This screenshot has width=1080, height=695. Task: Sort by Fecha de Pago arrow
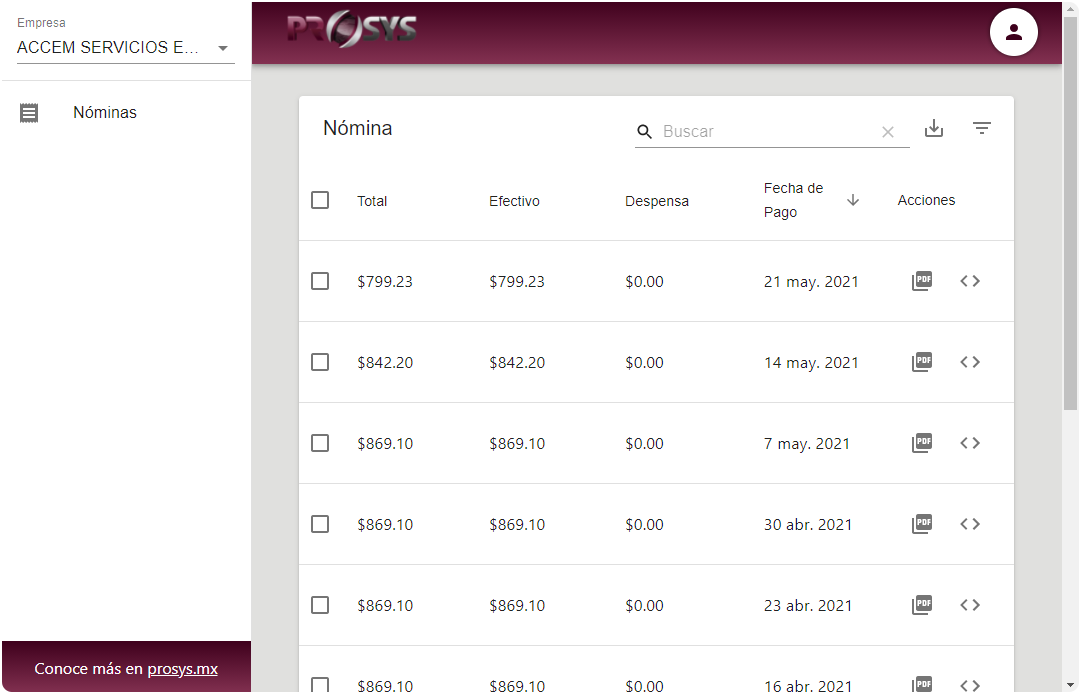pyautogui.click(x=853, y=200)
